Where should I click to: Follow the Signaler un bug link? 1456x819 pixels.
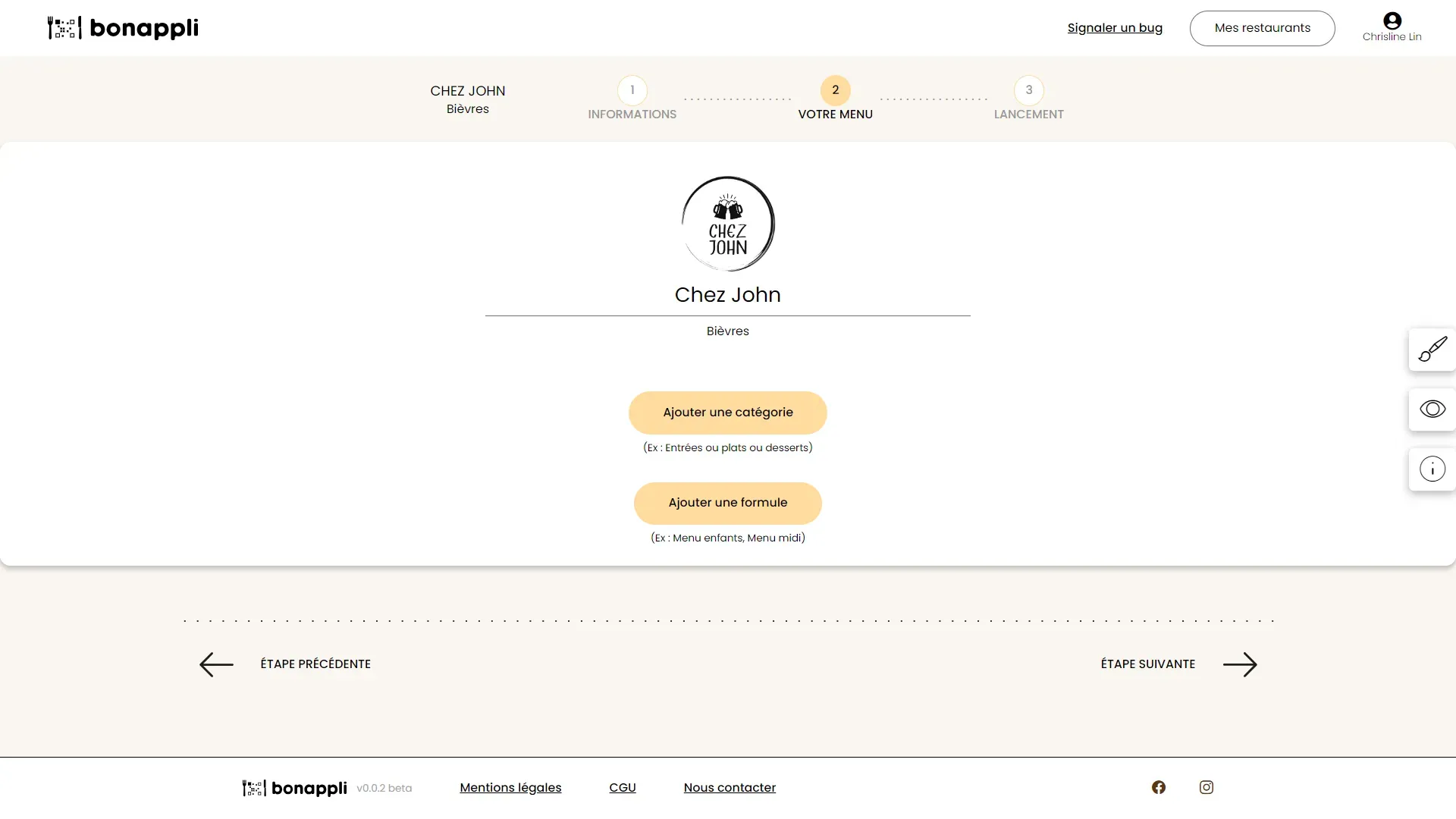[1115, 28]
